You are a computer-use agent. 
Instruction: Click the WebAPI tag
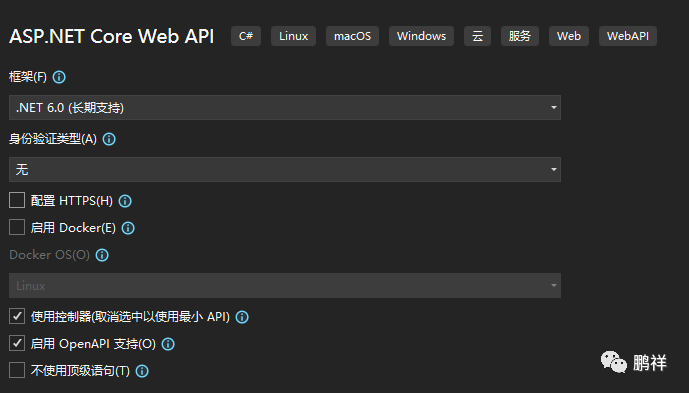click(x=628, y=36)
